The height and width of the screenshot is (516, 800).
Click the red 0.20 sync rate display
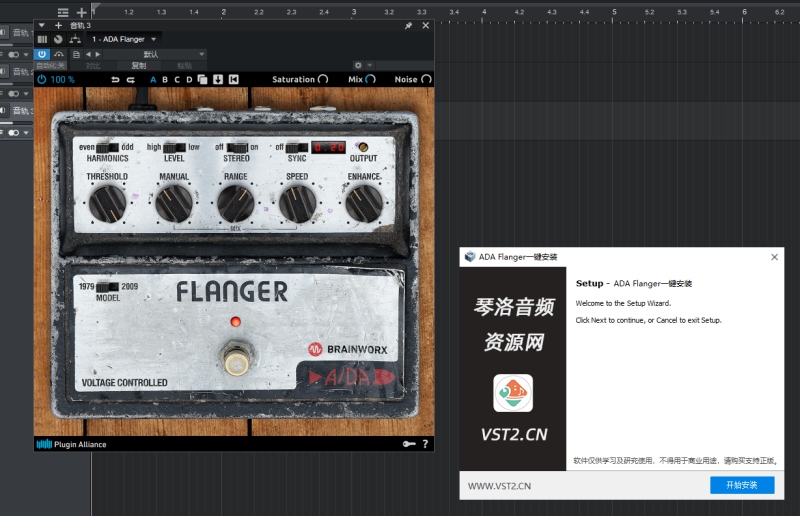point(329,148)
